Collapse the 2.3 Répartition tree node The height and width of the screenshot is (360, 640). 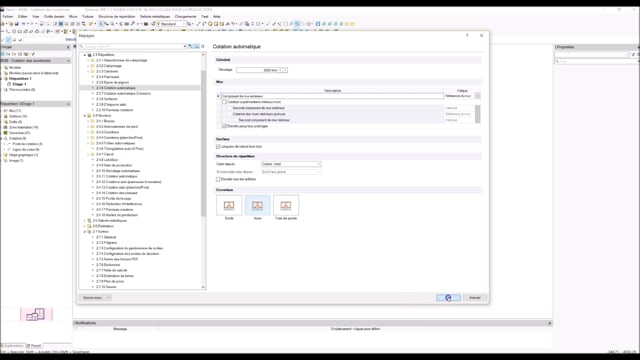[x=85, y=55]
